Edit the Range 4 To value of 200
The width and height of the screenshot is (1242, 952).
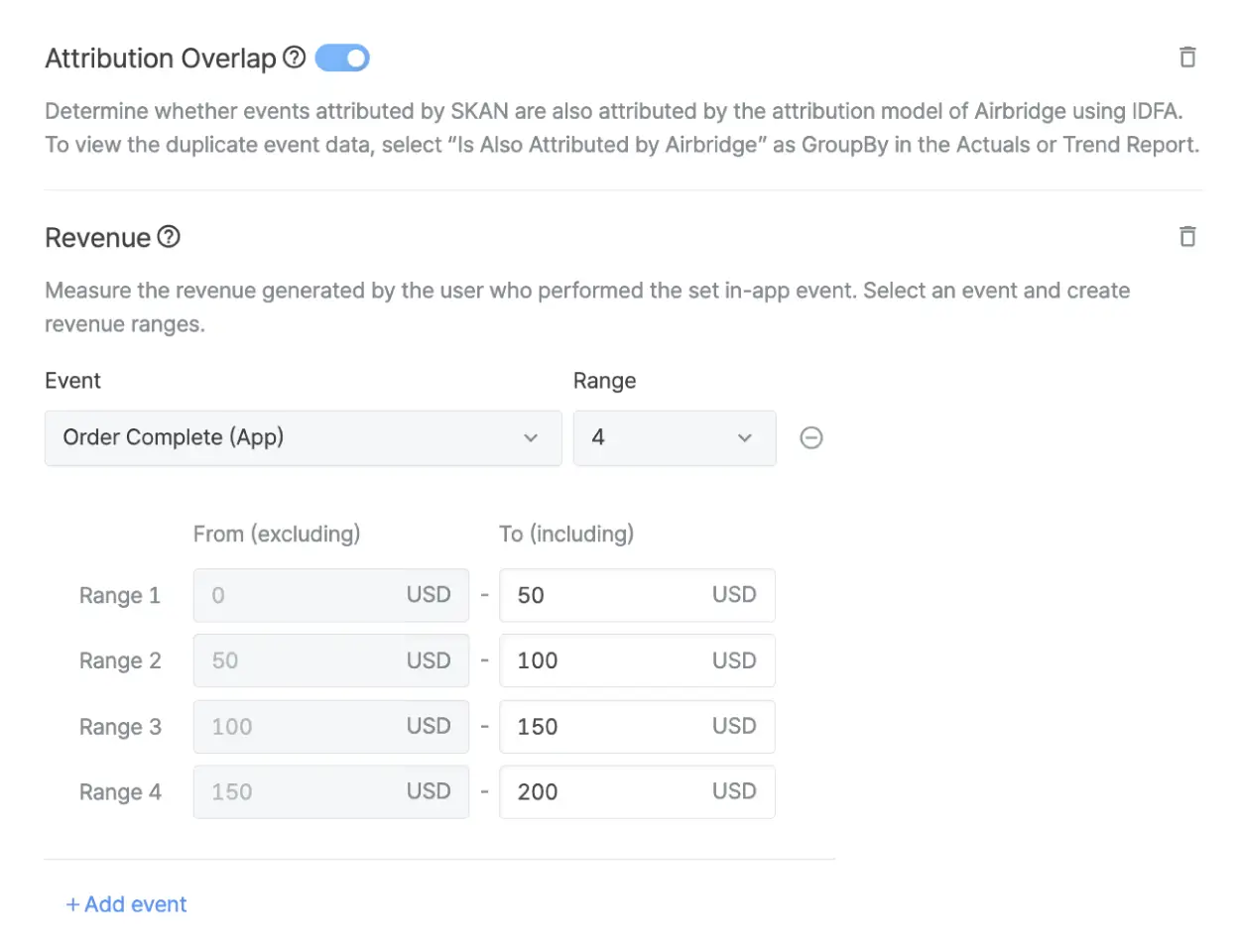click(605, 792)
